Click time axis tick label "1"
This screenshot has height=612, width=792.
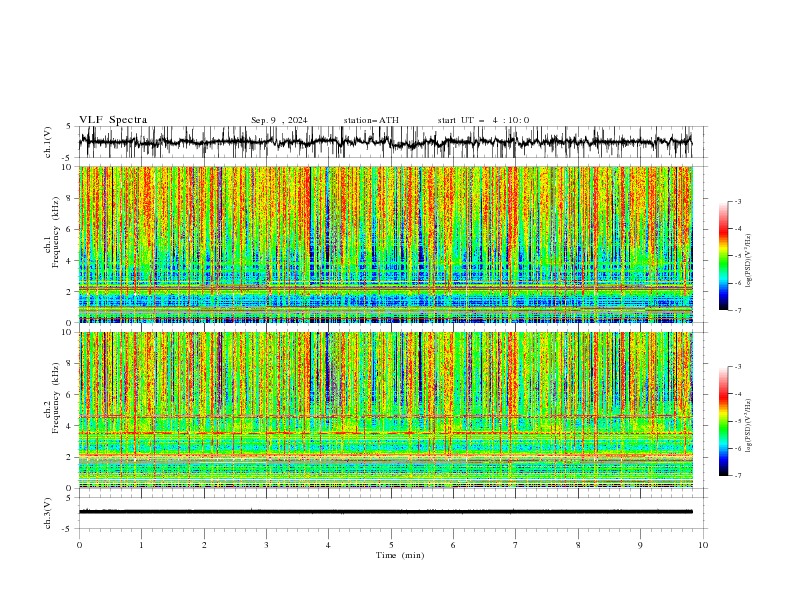tap(141, 545)
